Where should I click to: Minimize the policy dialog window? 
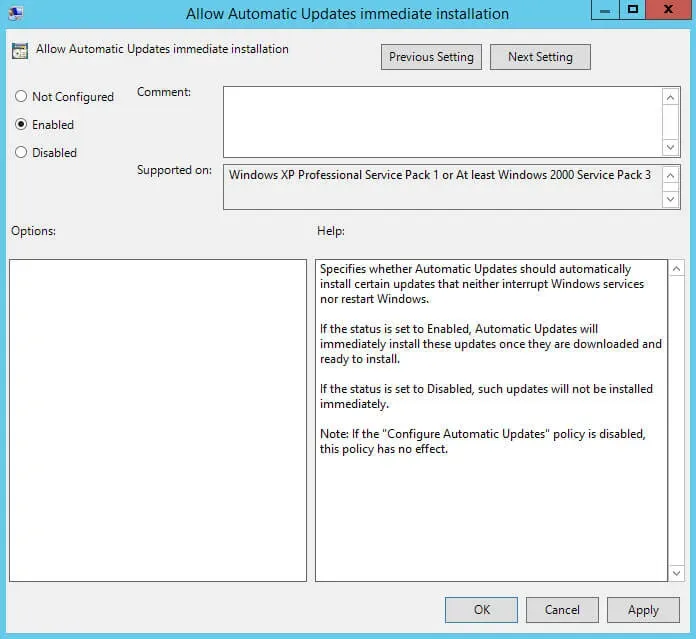point(605,10)
